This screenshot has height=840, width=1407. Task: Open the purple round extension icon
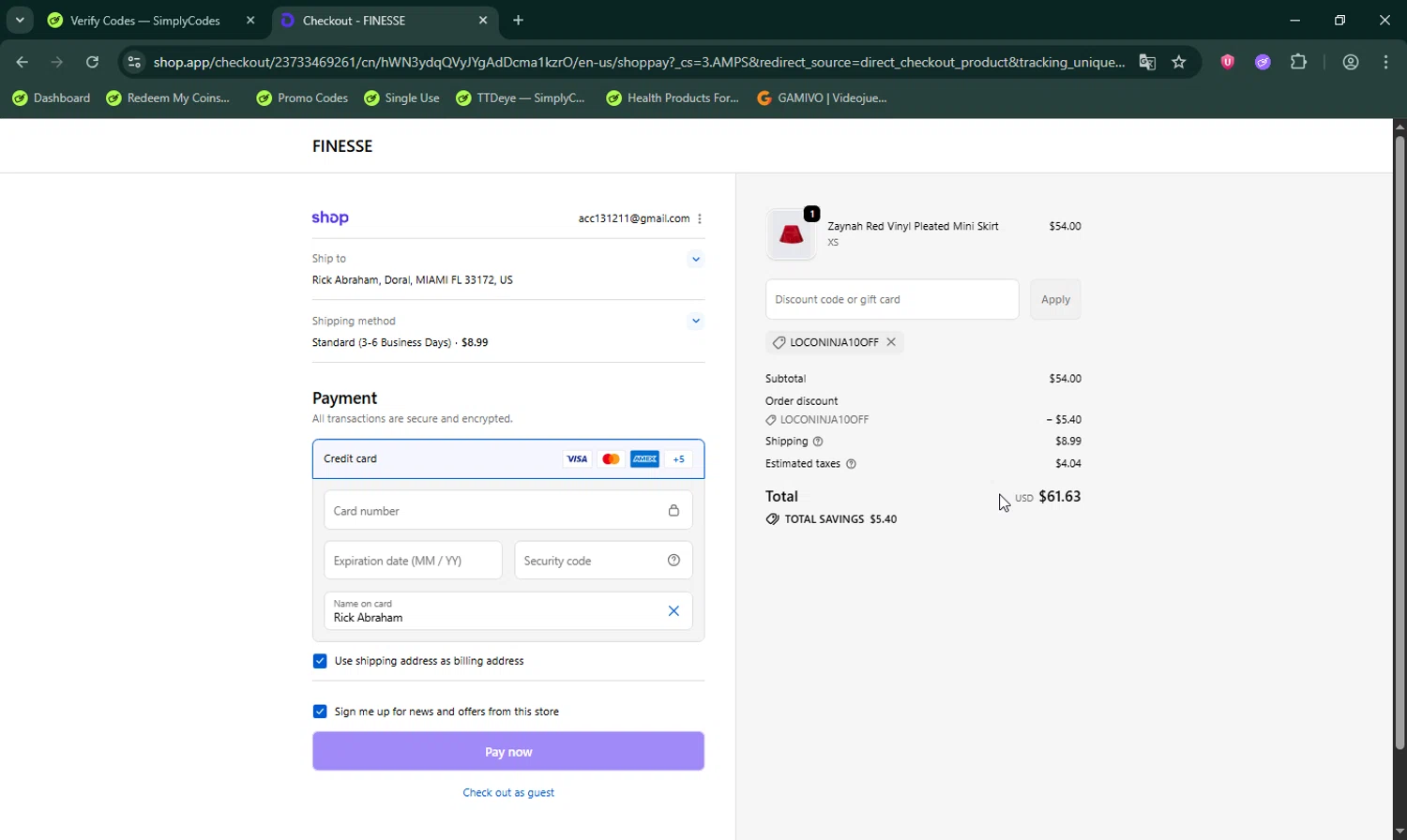pyautogui.click(x=1263, y=62)
